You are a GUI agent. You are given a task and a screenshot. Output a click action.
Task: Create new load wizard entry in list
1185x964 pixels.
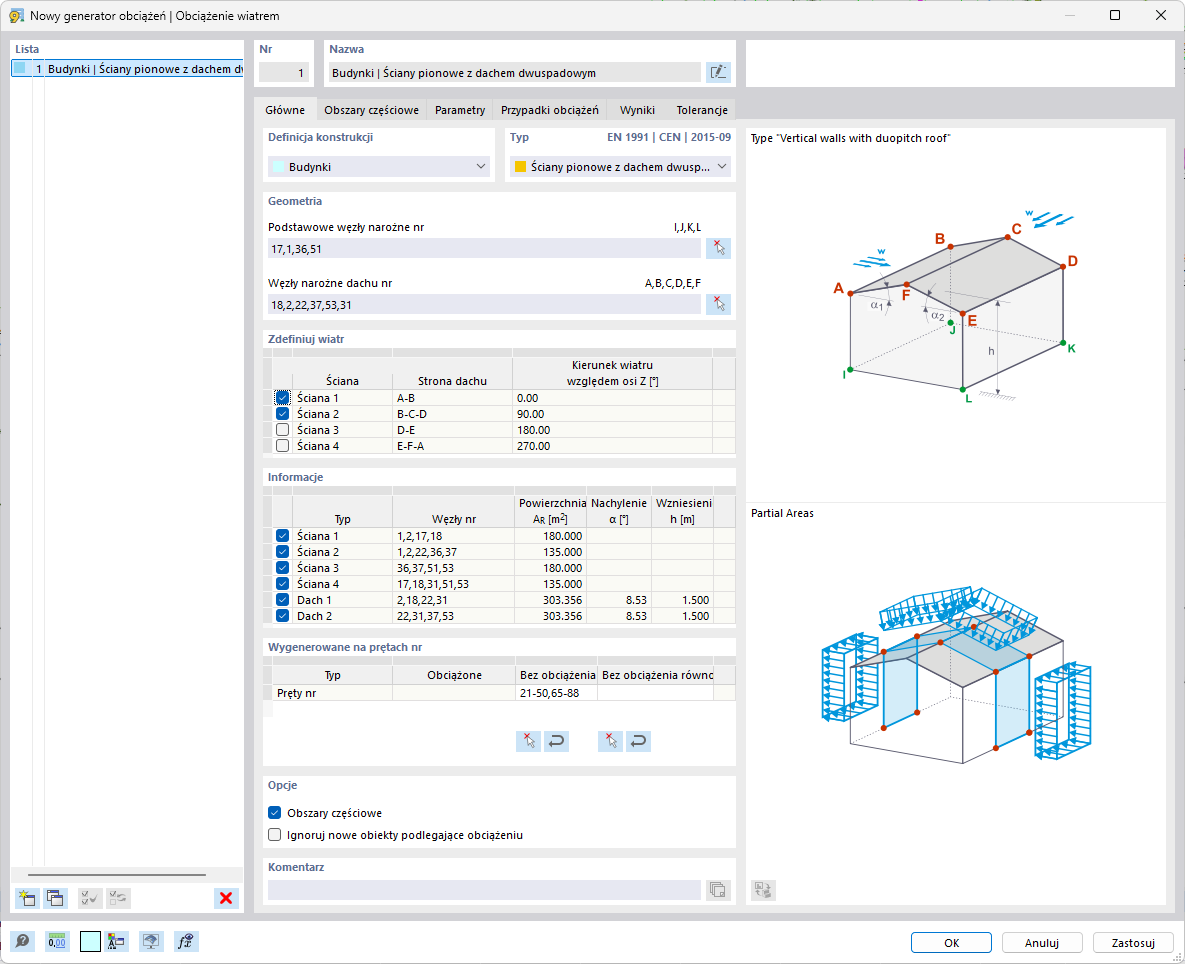coord(26,898)
